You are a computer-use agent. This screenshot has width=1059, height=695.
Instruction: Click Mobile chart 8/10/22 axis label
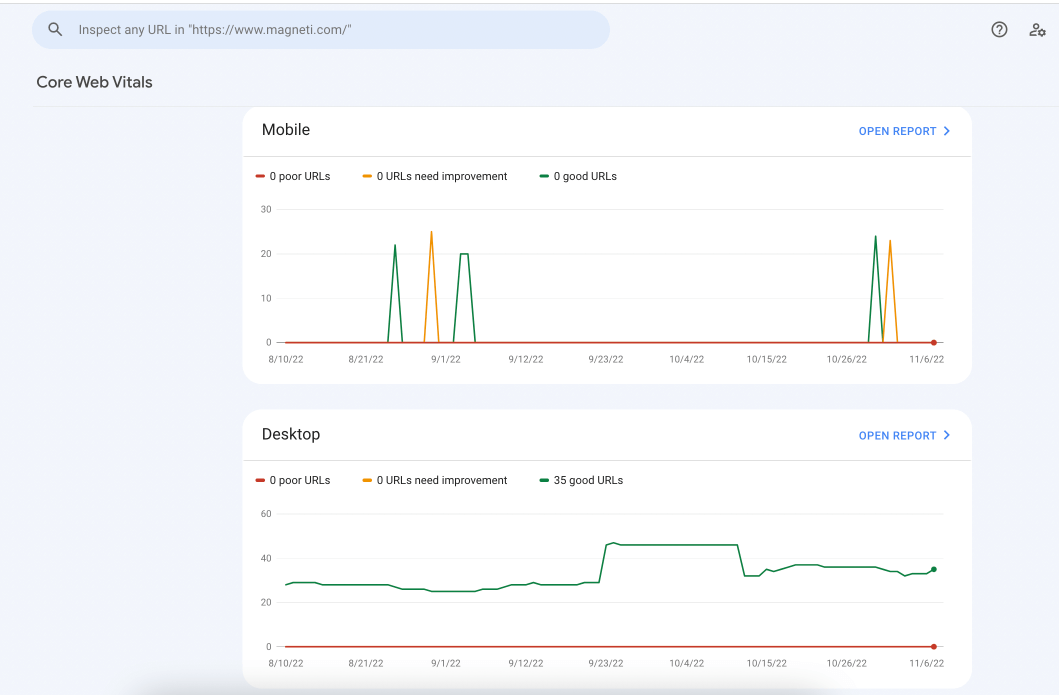pyautogui.click(x=286, y=359)
